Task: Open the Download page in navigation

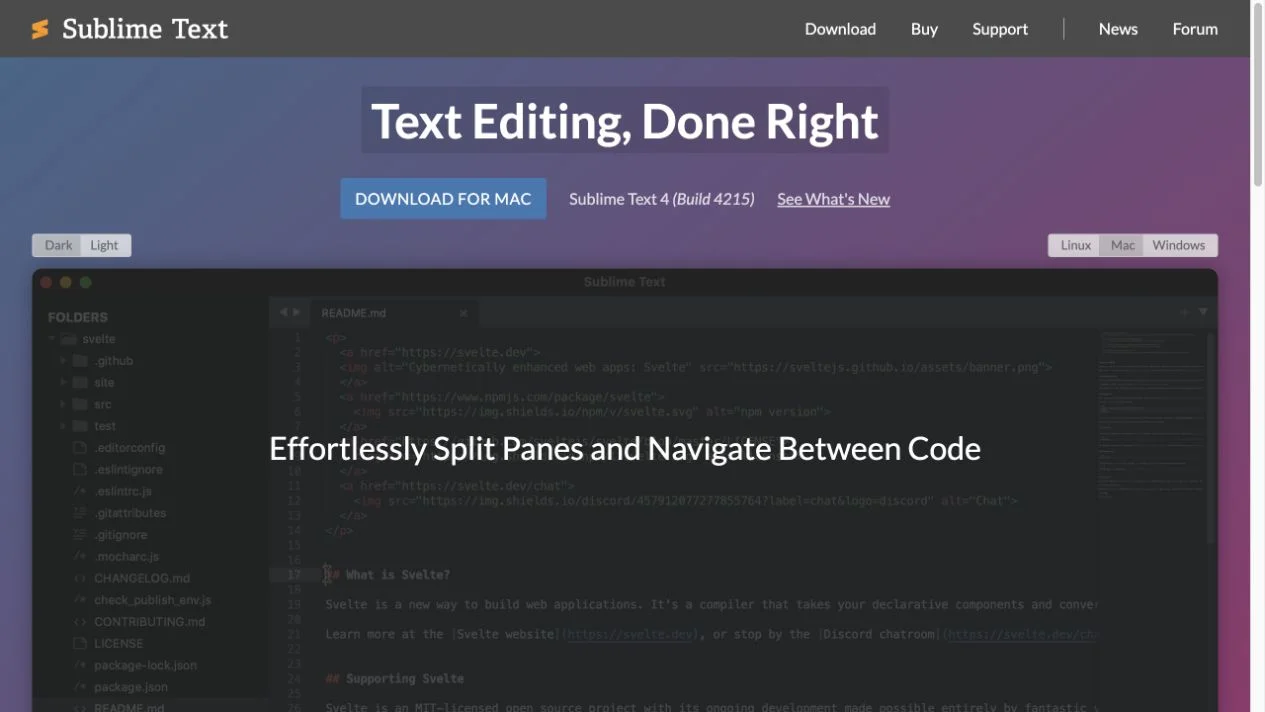Action: [x=840, y=29]
